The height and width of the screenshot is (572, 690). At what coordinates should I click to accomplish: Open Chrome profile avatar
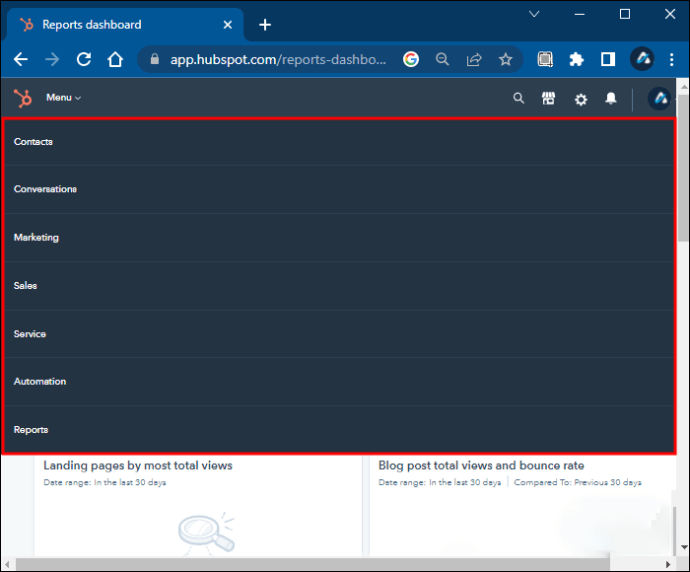coord(642,59)
